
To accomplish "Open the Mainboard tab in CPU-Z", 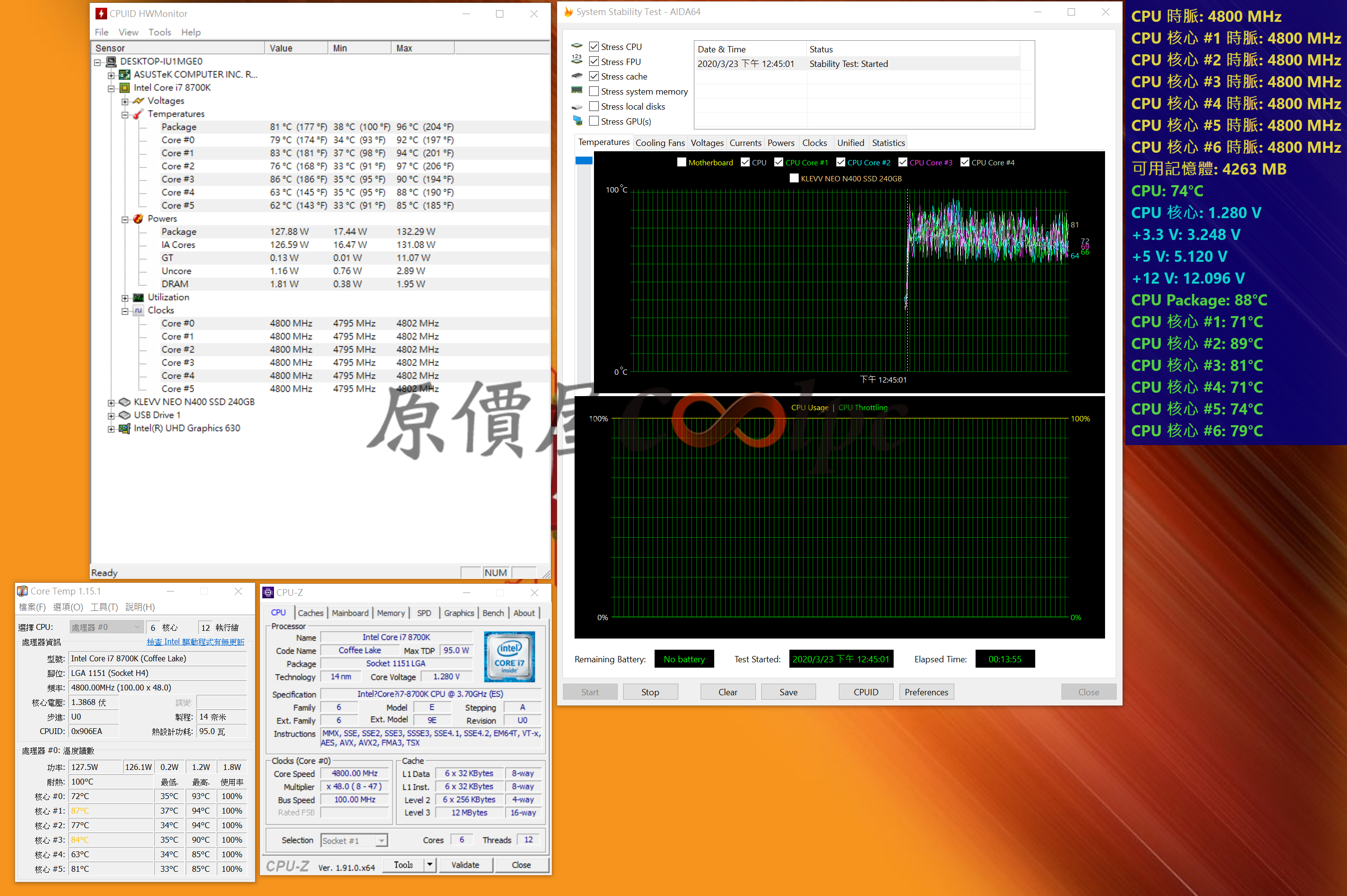I will coord(350,612).
